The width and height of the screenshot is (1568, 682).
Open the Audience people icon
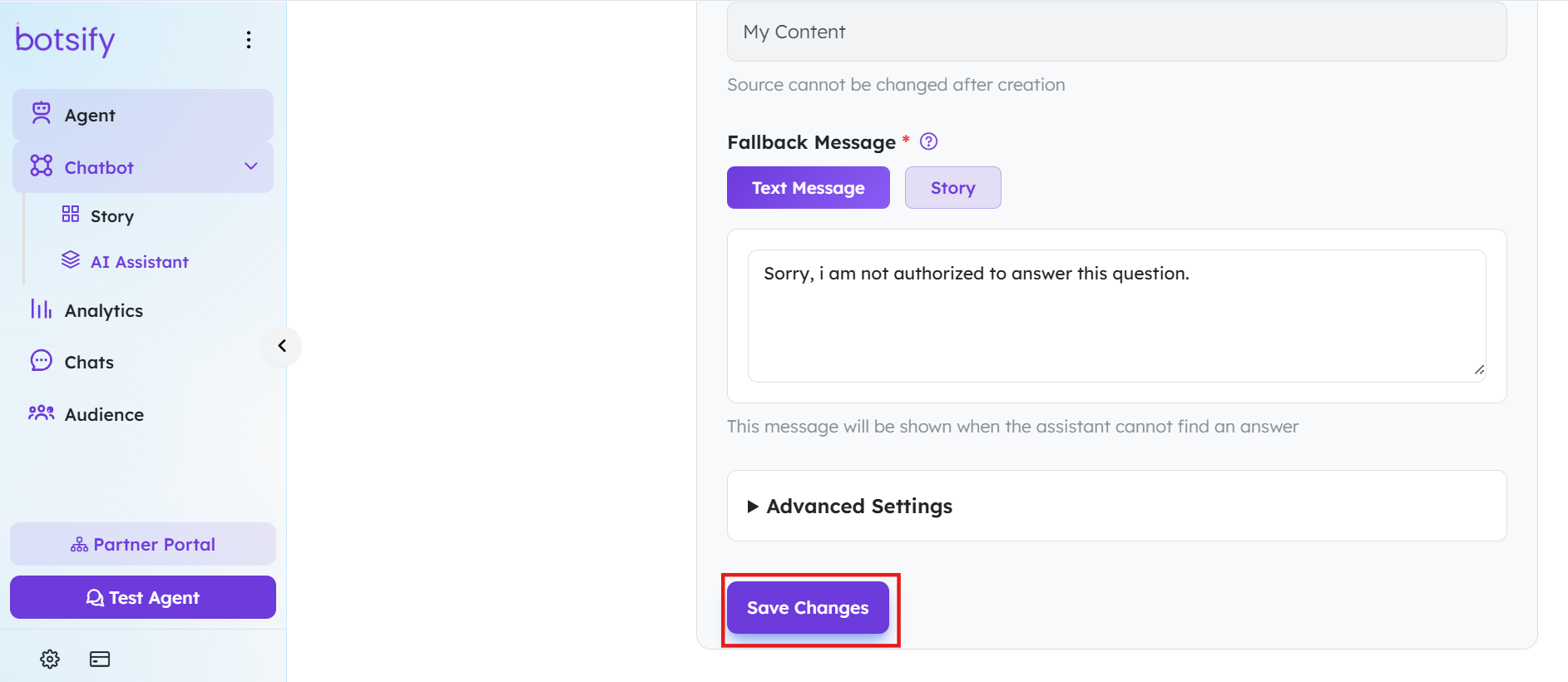[42, 413]
